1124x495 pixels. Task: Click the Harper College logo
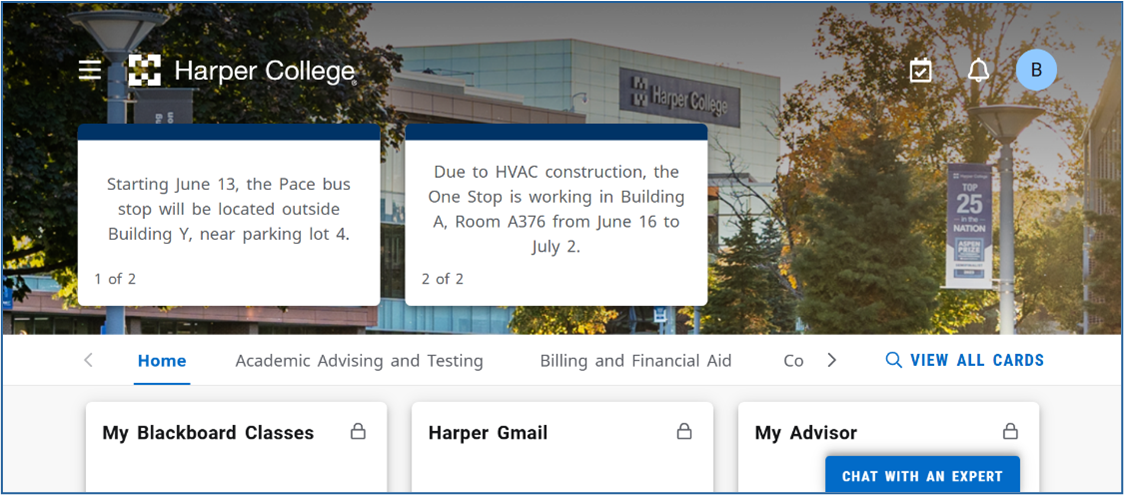pos(243,71)
